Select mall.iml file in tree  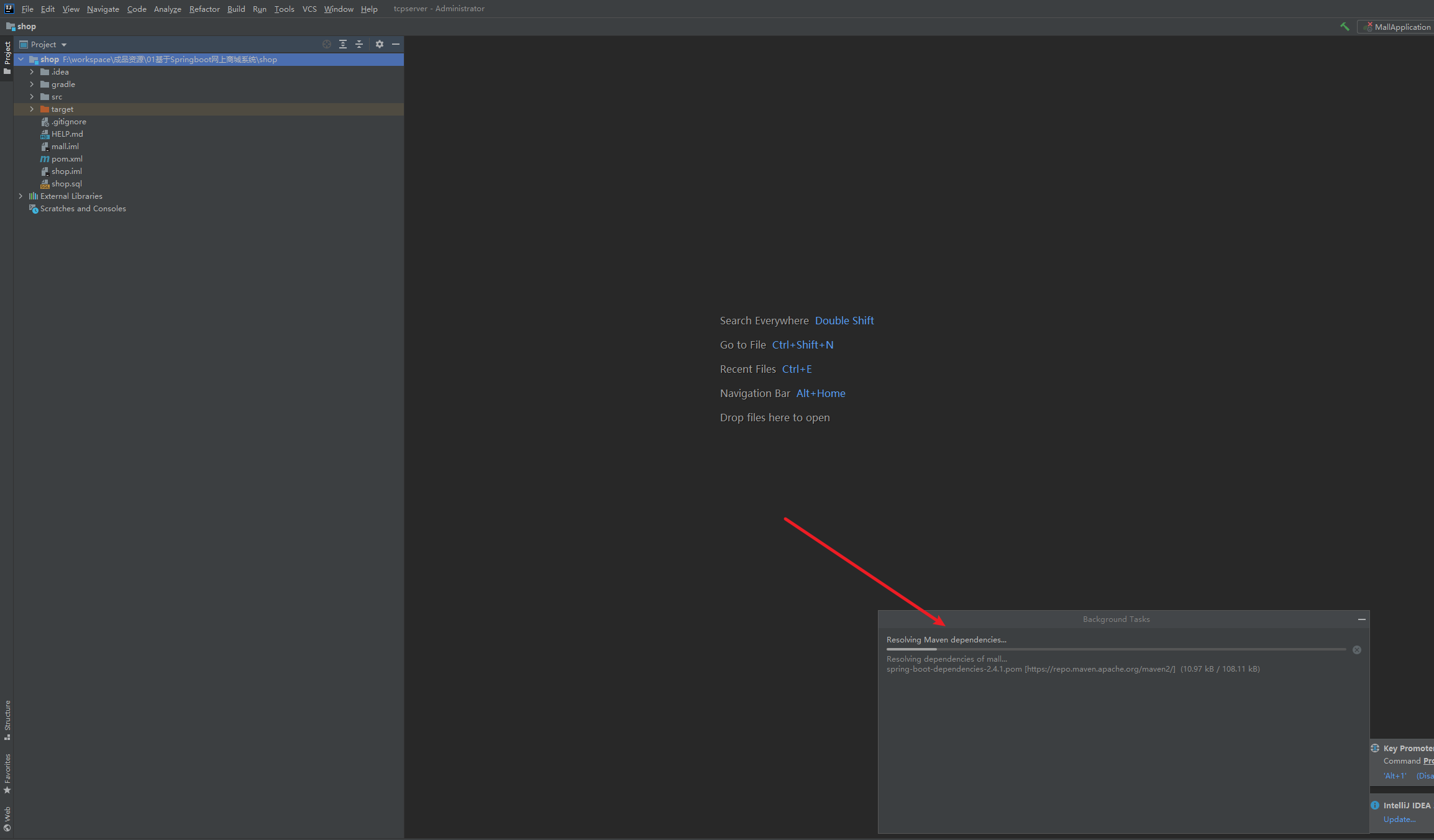65,147
